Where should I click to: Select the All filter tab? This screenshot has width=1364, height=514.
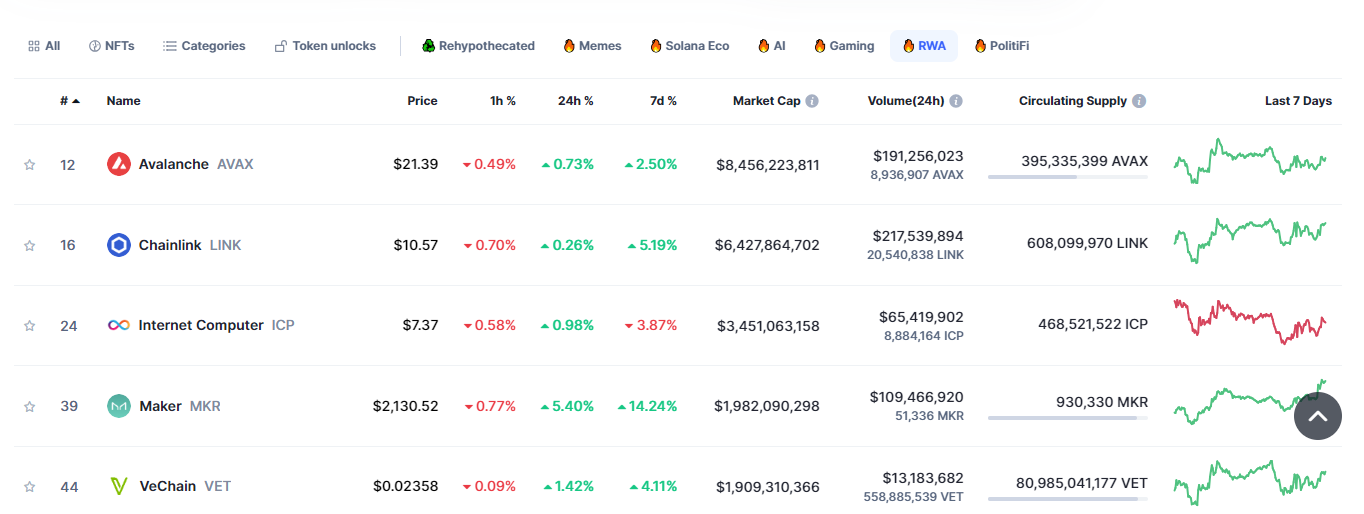(44, 46)
